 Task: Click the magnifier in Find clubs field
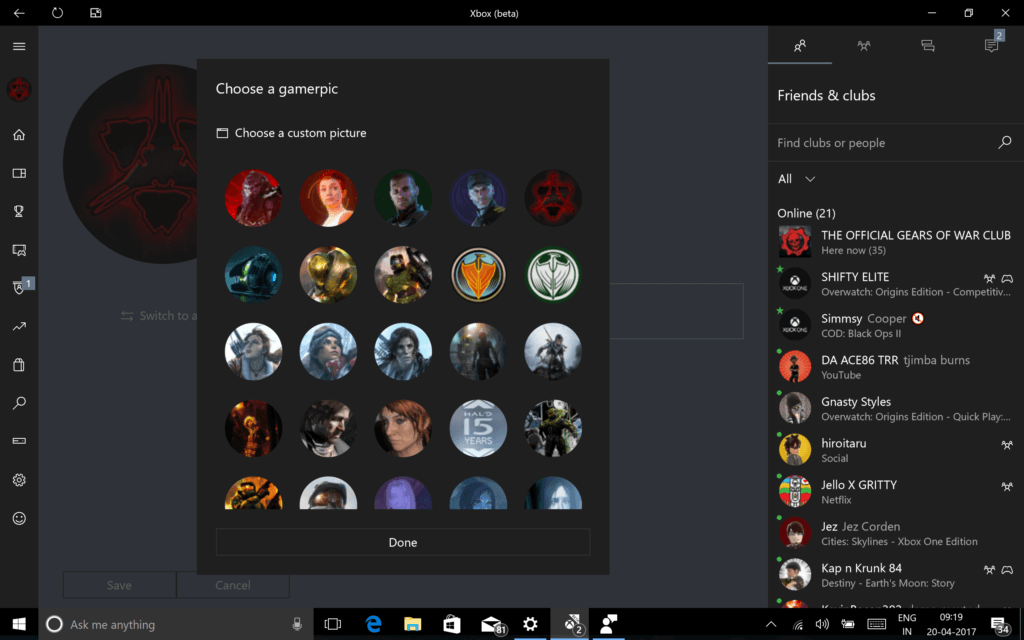[x=1004, y=142]
